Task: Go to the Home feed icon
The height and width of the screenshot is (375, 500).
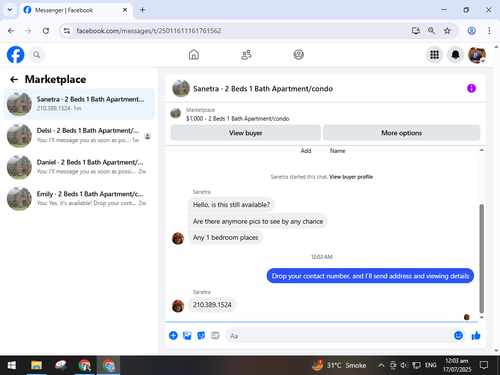Action: [x=194, y=55]
